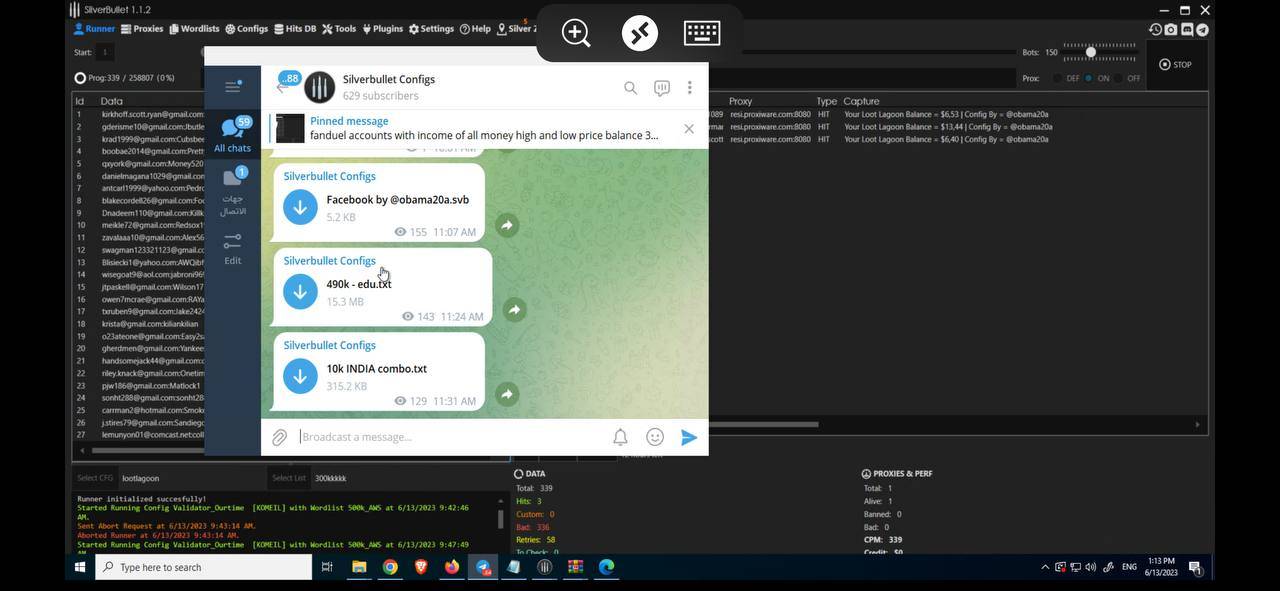The height and width of the screenshot is (591, 1280).
Task: Forward the 490k - edu.txt message
Action: pos(514,310)
